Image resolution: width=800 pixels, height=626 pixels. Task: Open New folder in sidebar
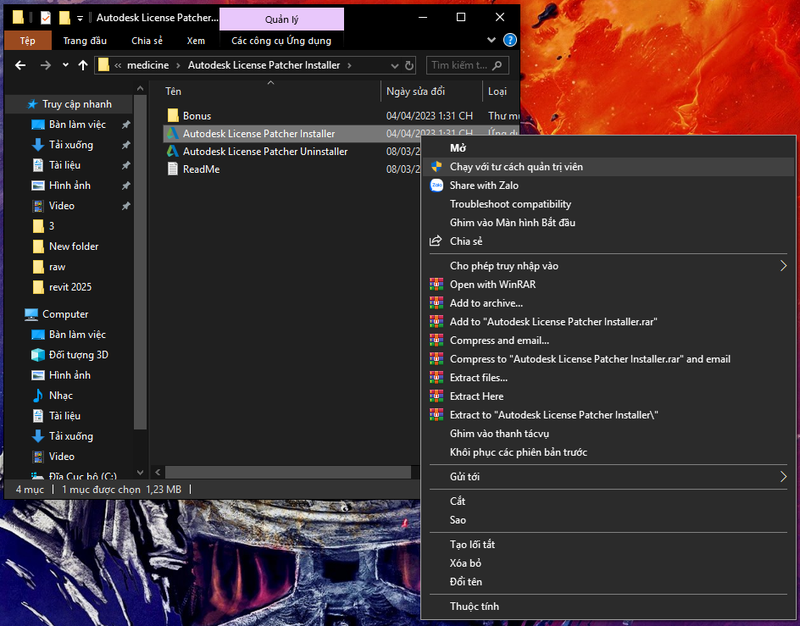point(73,246)
